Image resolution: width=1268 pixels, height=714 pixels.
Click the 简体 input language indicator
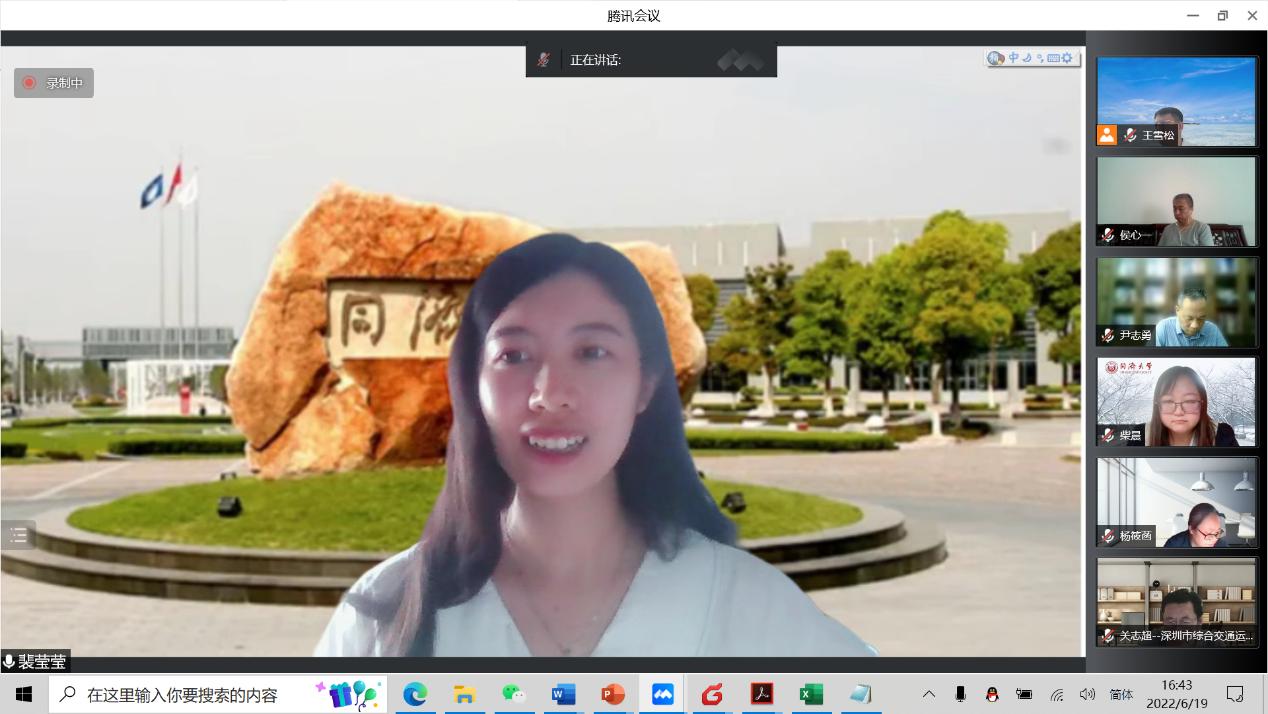pos(1121,694)
